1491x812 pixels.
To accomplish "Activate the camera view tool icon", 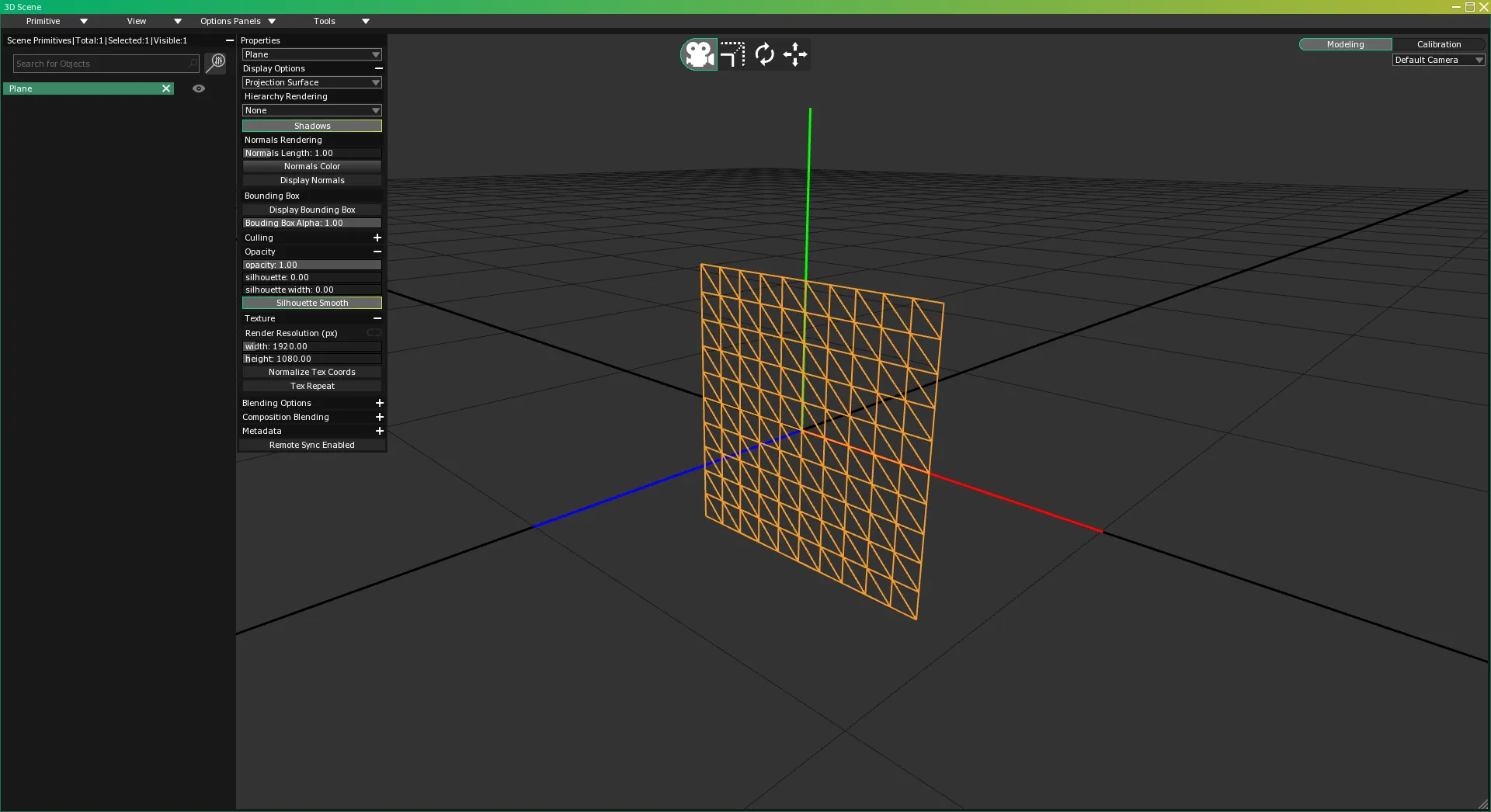I will [699, 54].
